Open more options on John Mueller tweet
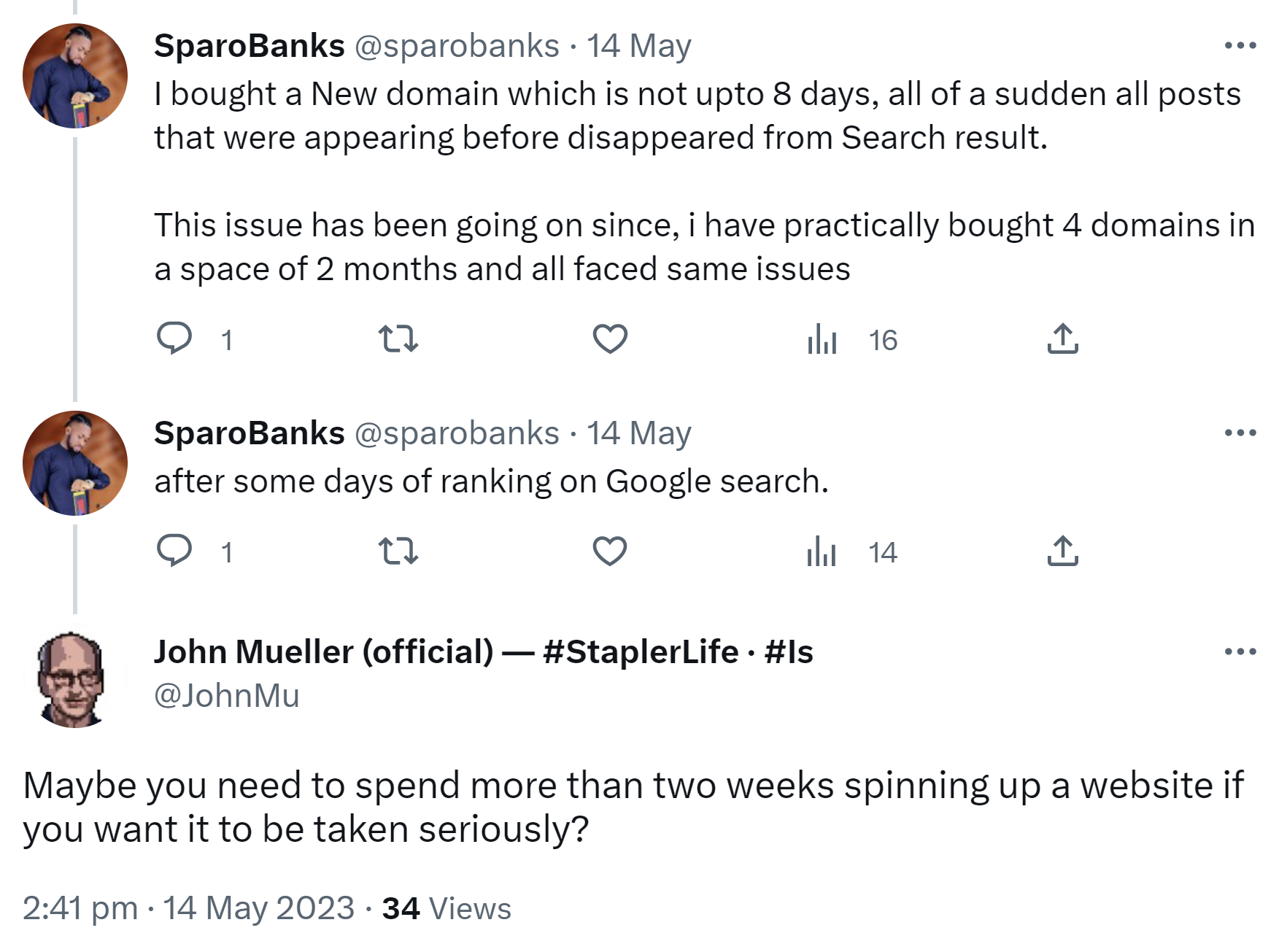1287x952 pixels. [1240, 651]
